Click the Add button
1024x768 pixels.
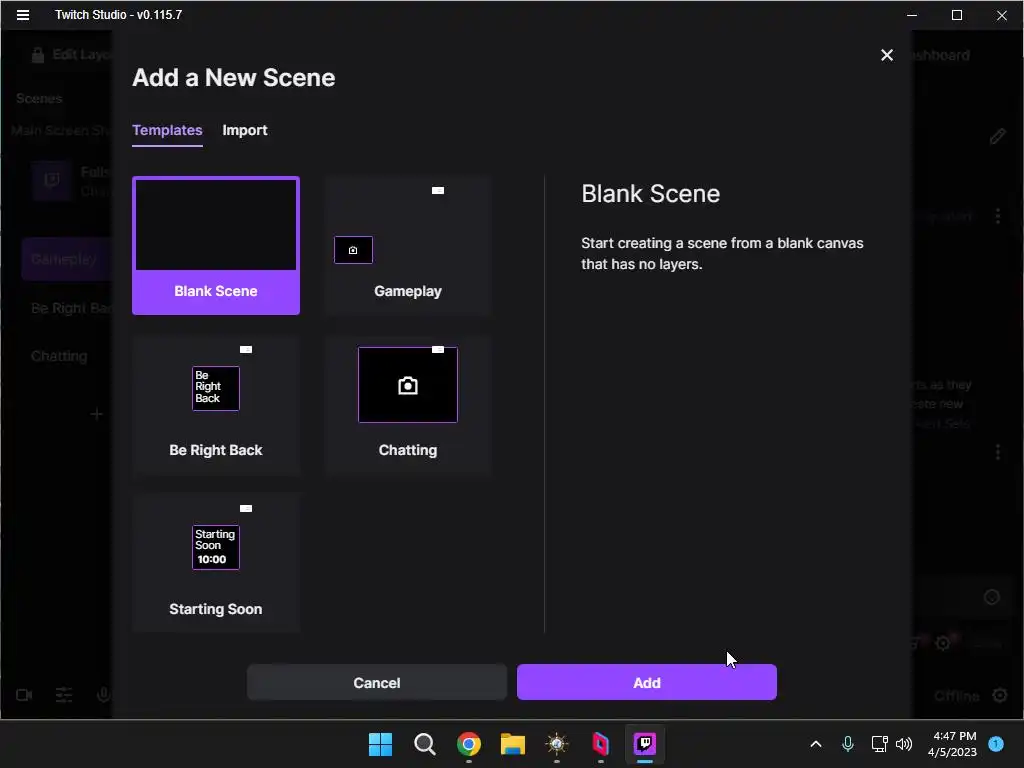[647, 682]
